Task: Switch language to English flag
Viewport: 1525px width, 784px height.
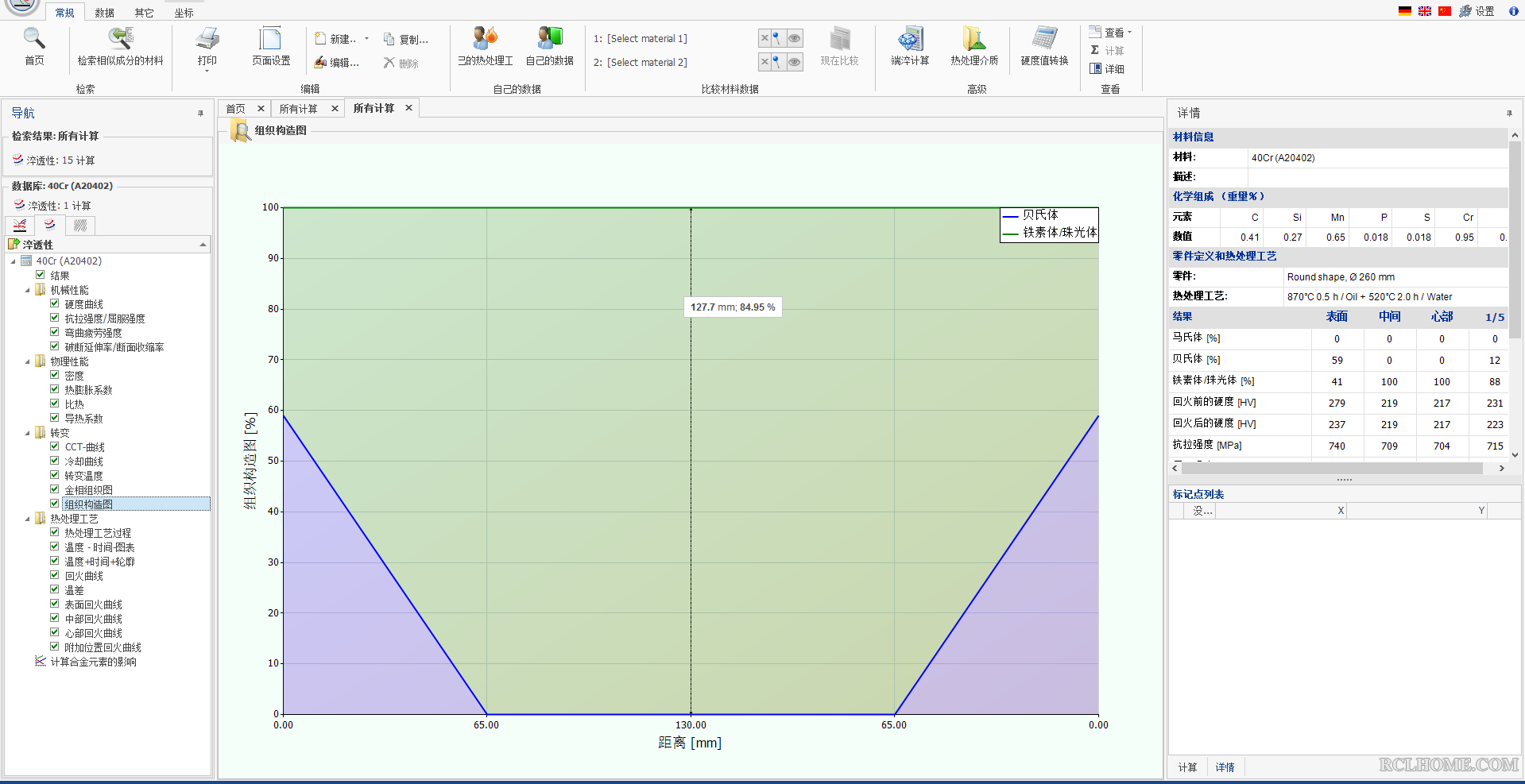Action: tap(1425, 11)
